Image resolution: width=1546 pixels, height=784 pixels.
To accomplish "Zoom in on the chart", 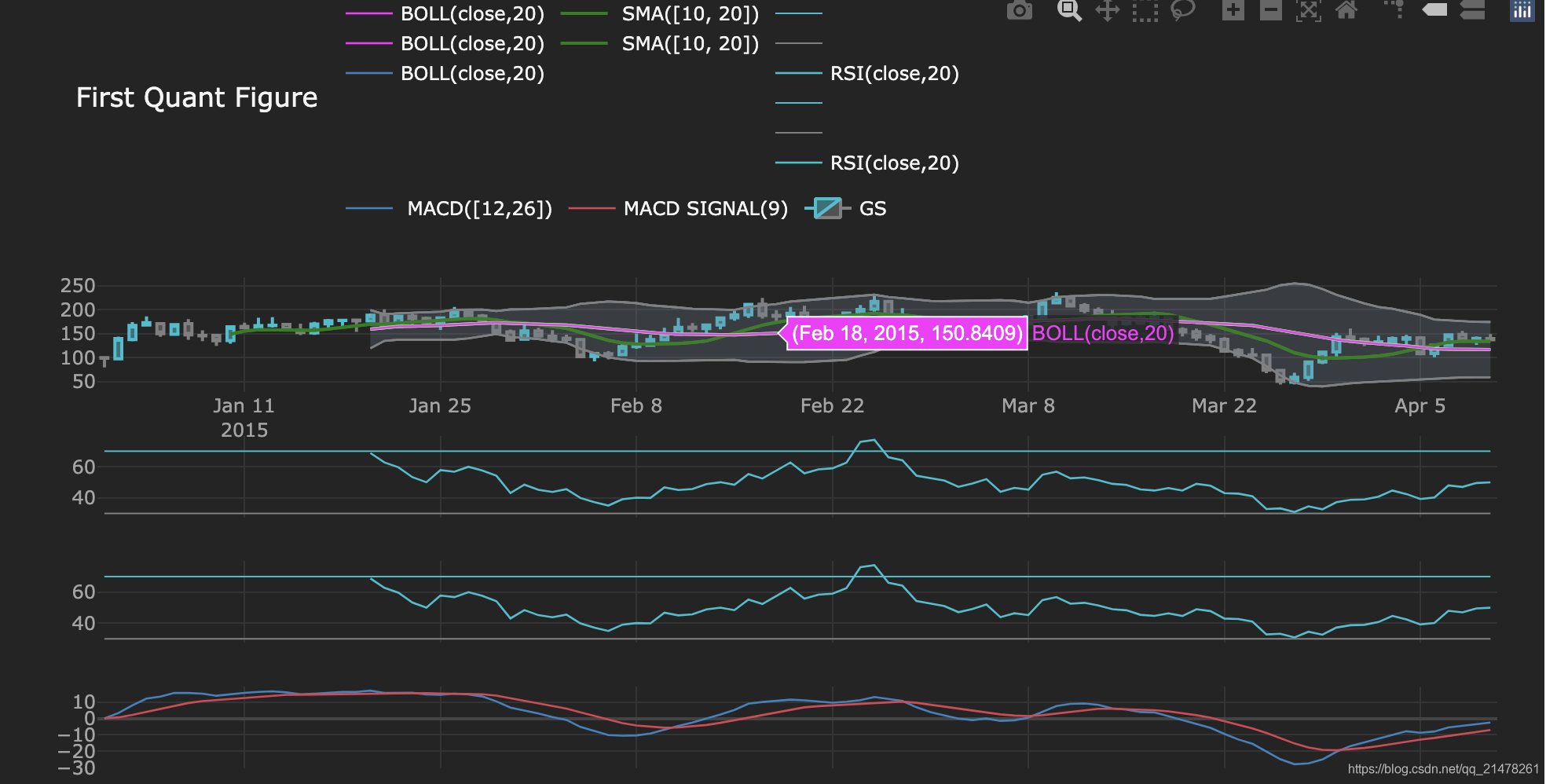I will 1233,11.
